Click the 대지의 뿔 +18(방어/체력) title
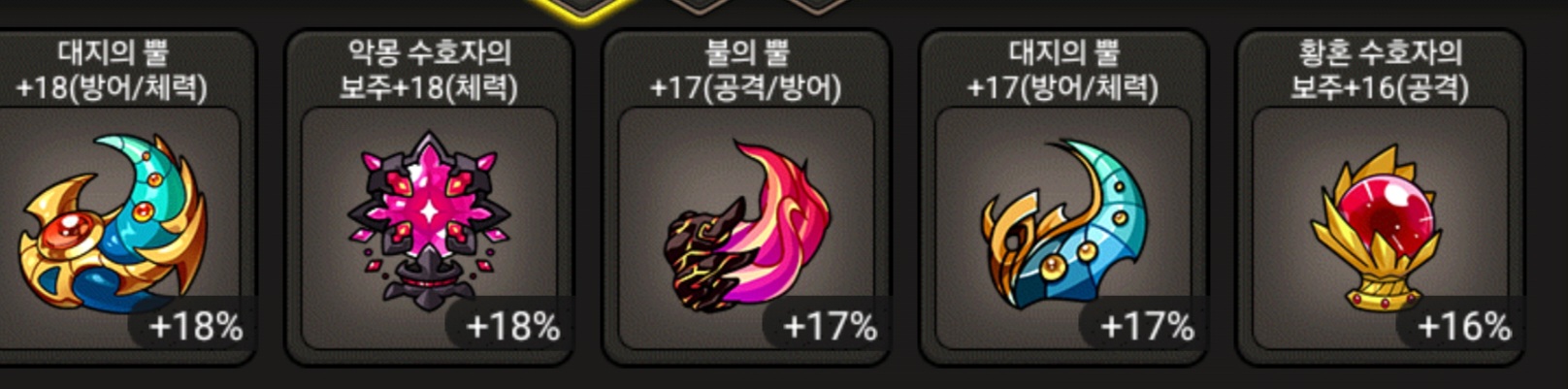1568x389 pixels. coord(113,70)
